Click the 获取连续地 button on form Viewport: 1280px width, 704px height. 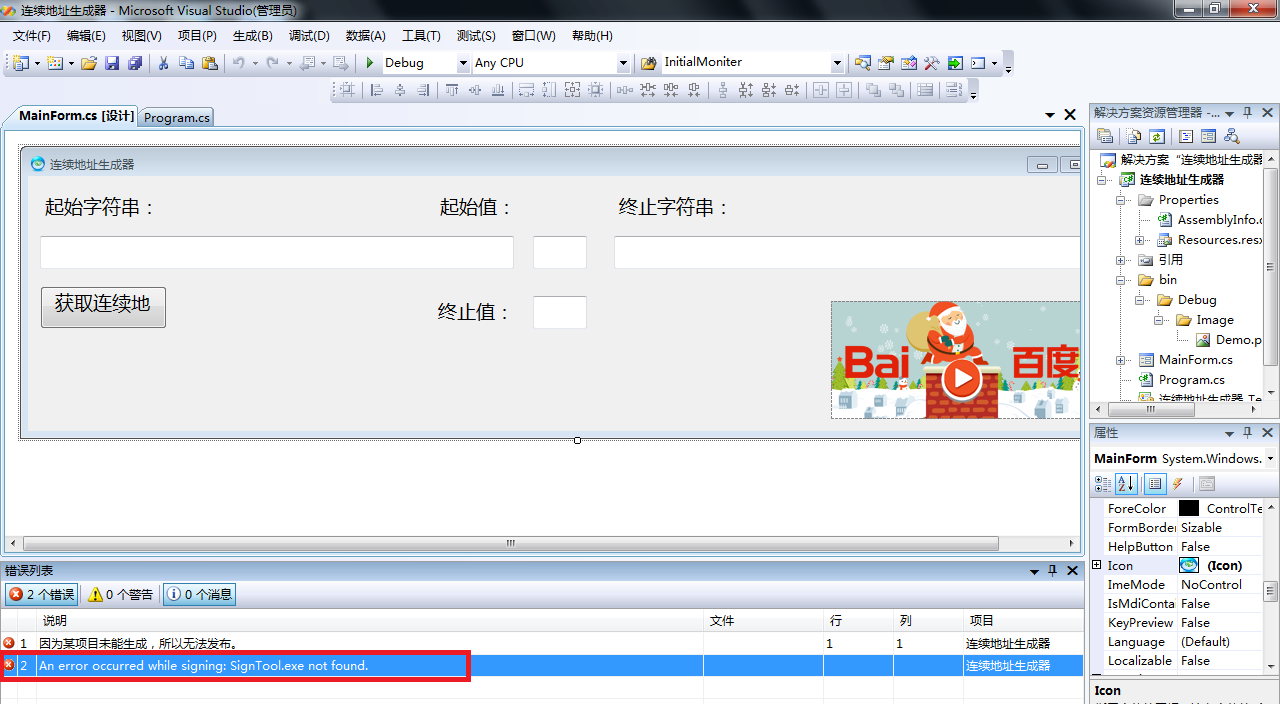tap(103, 307)
